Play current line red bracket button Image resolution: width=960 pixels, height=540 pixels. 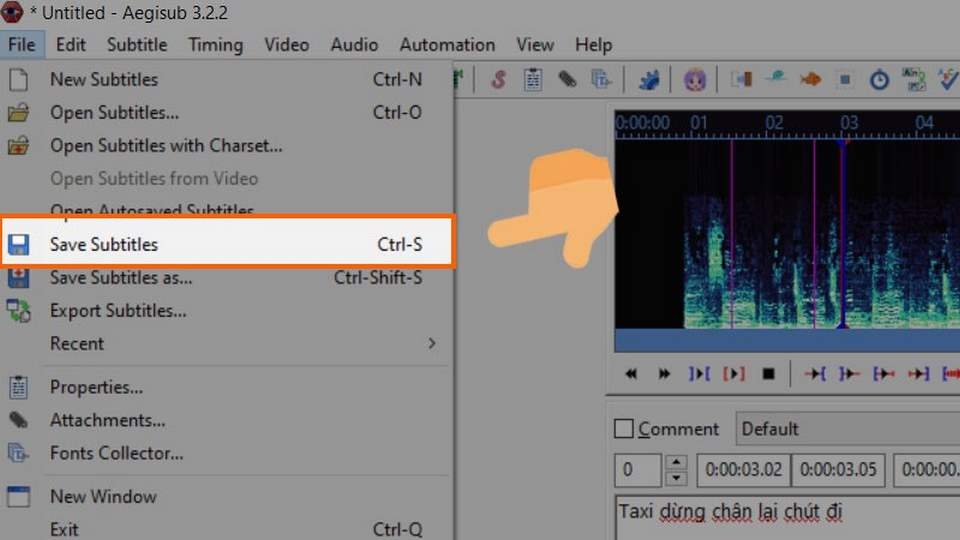(x=733, y=373)
